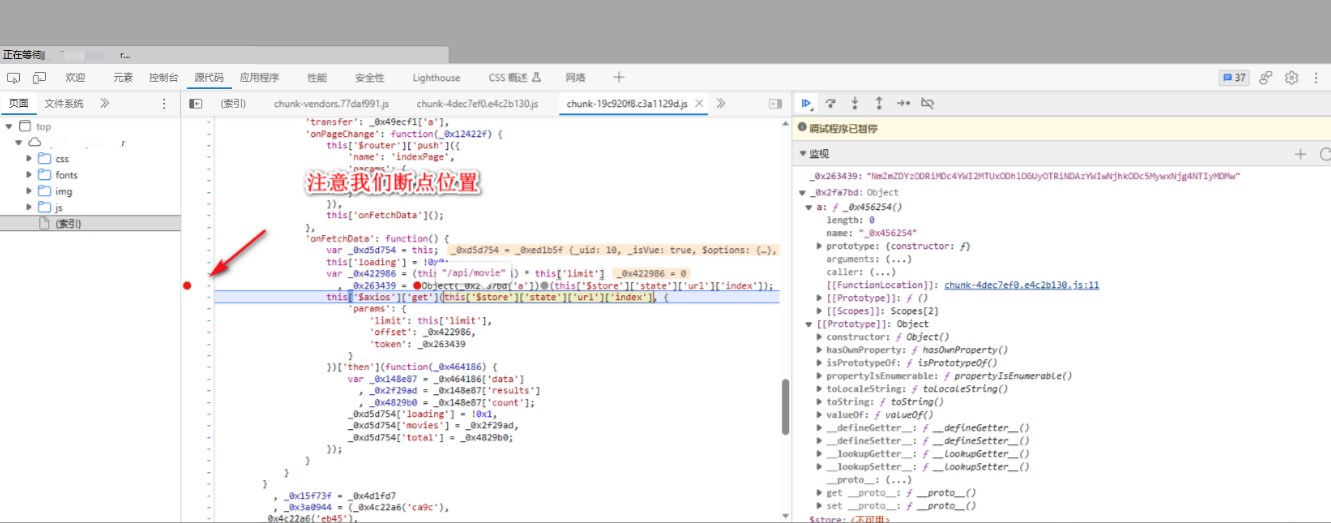Screen dimensions: 1331x523
Task: Click the 37 issues counter button
Action: 1234,78
